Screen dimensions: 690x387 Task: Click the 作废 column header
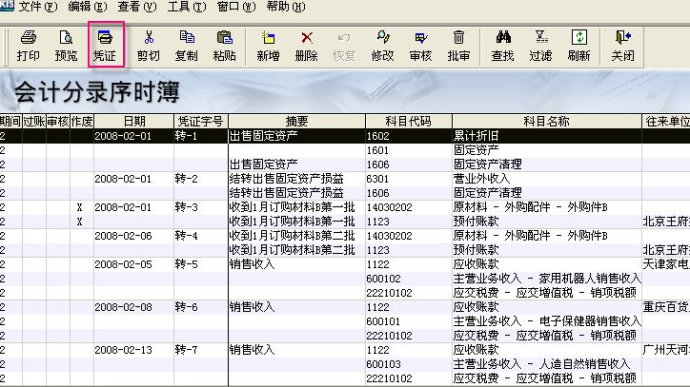pyautogui.click(x=82, y=122)
